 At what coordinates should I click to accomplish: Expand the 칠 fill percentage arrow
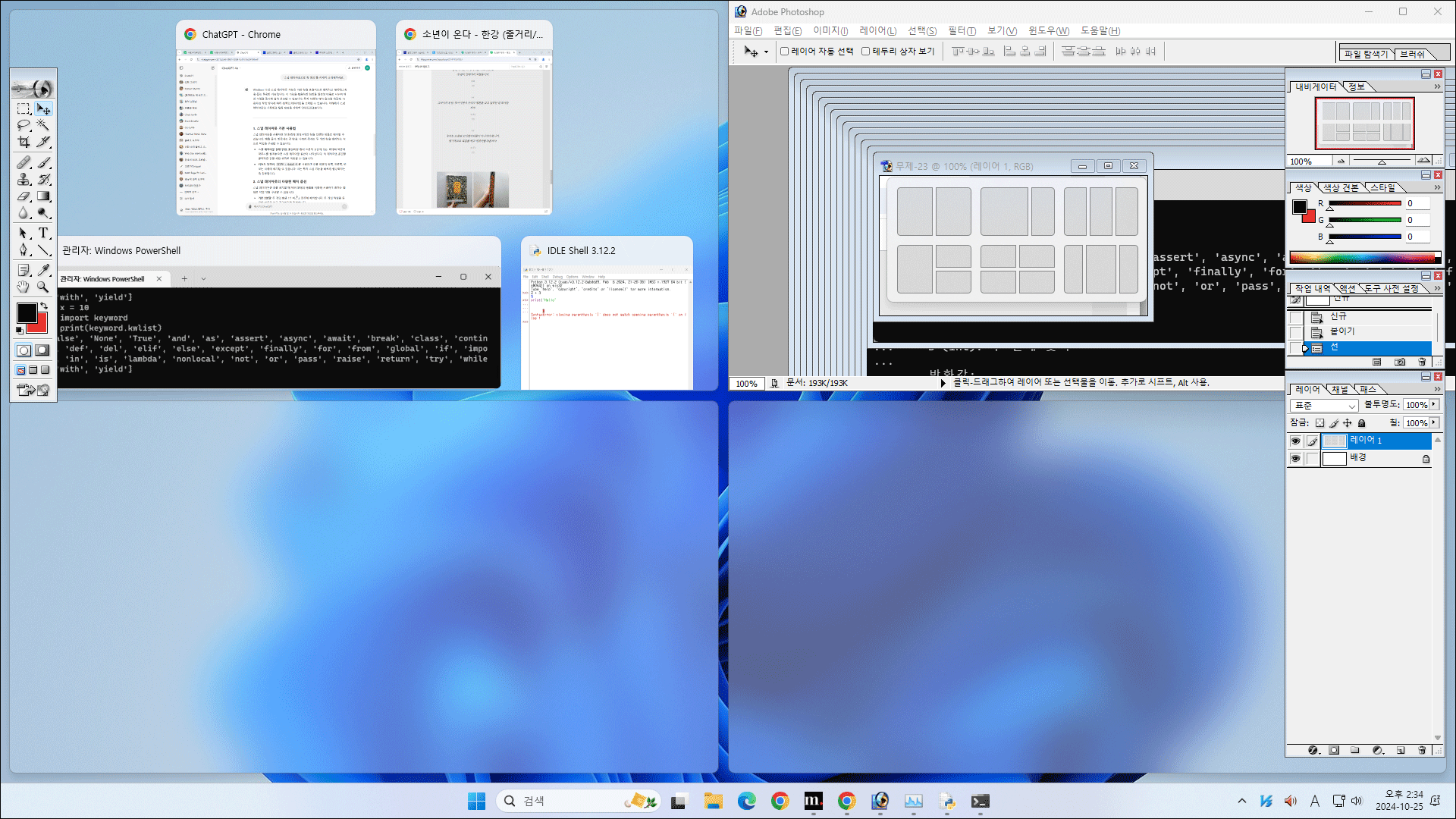(x=1434, y=422)
